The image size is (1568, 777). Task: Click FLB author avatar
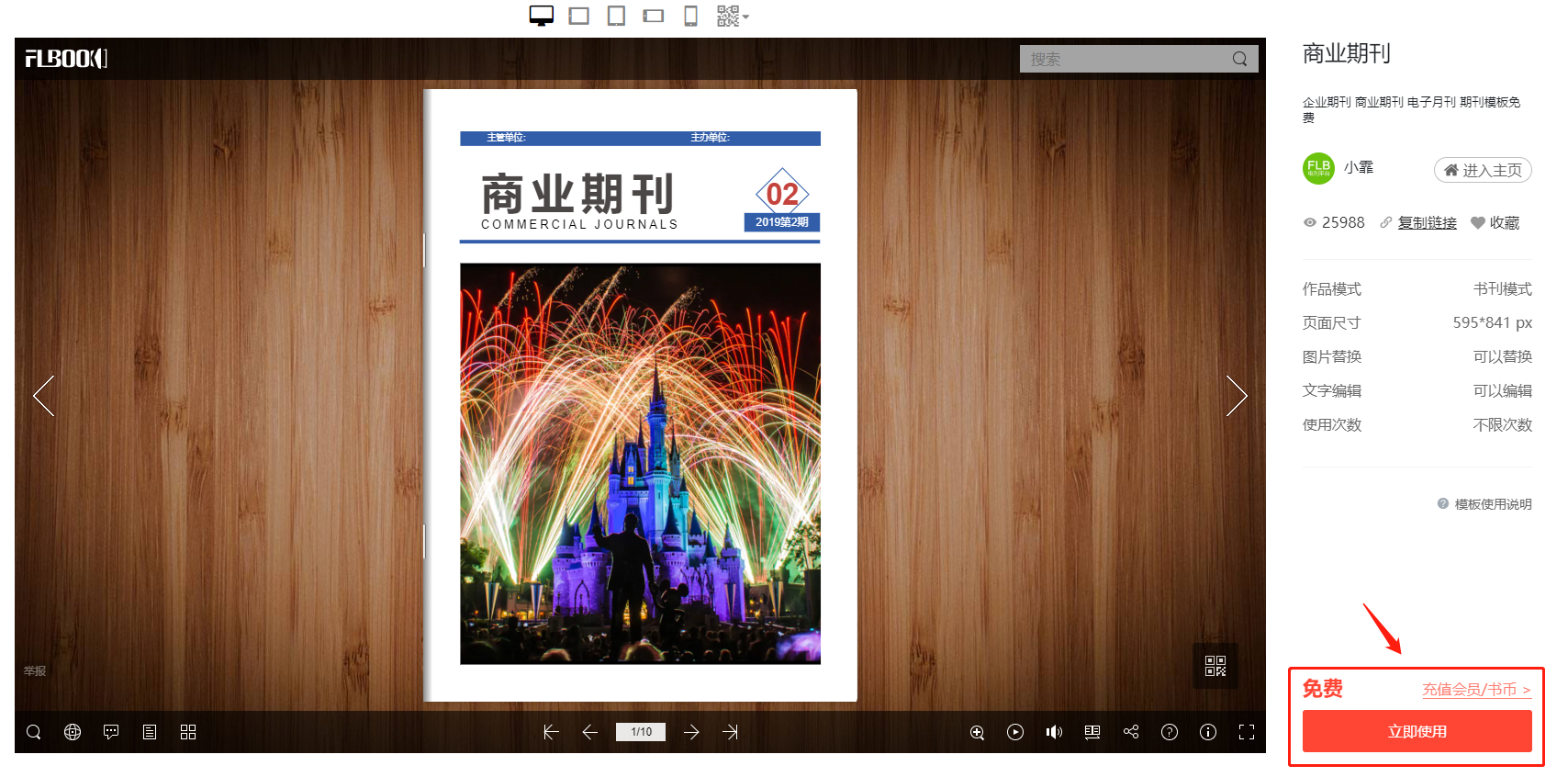(x=1318, y=168)
